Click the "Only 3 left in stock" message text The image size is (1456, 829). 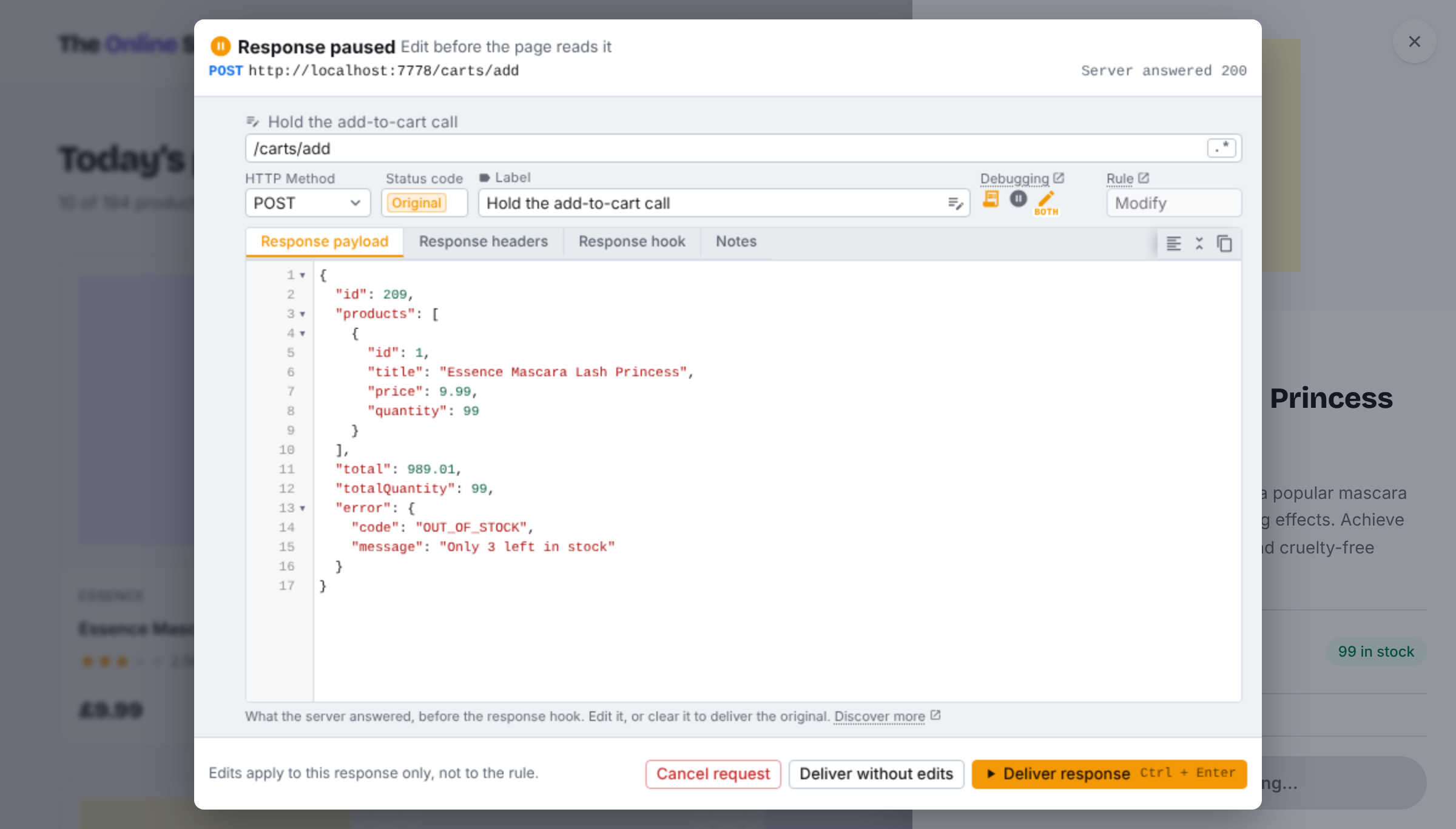(x=527, y=547)
